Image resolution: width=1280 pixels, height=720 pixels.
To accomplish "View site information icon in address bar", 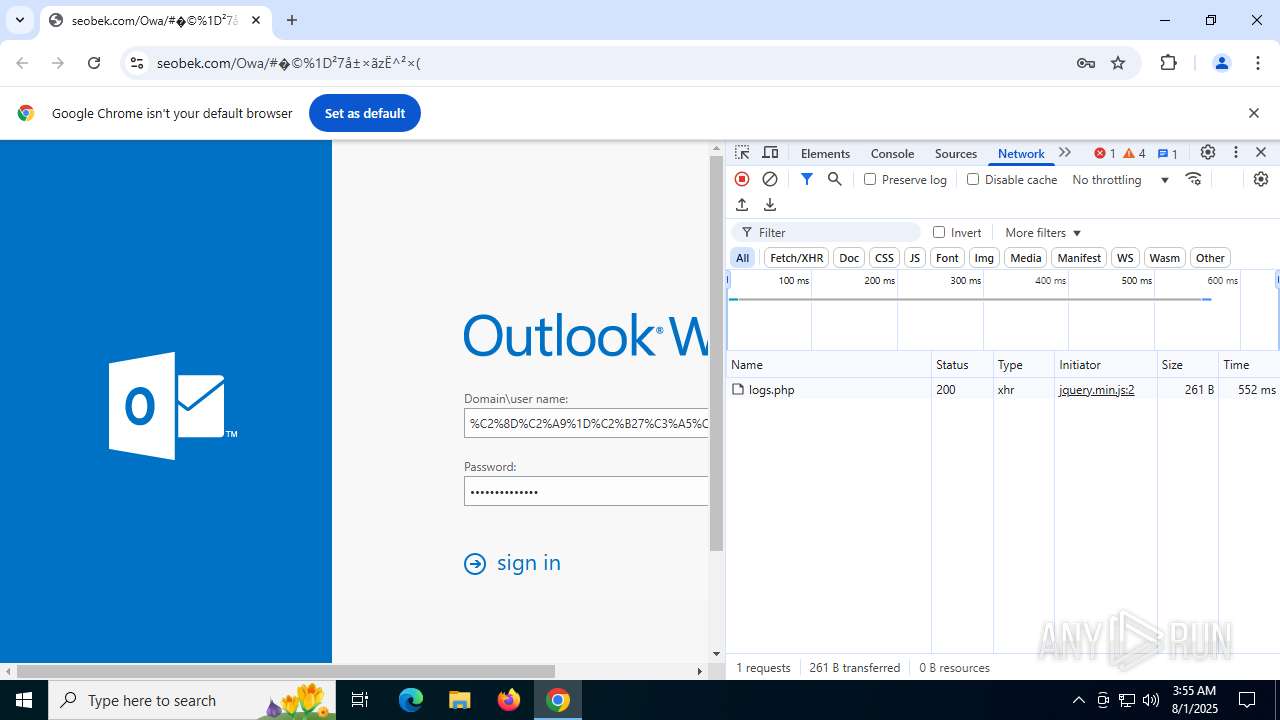I will coord(137,63).
